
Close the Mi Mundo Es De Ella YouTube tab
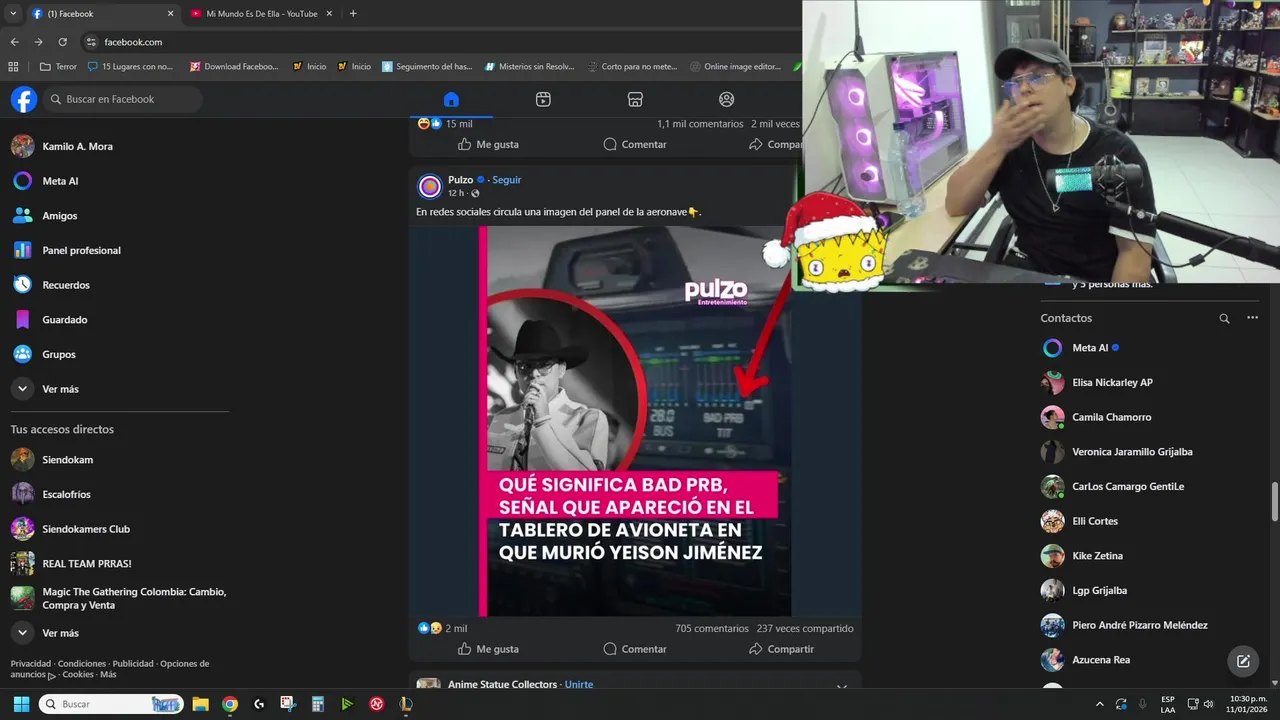330,14
